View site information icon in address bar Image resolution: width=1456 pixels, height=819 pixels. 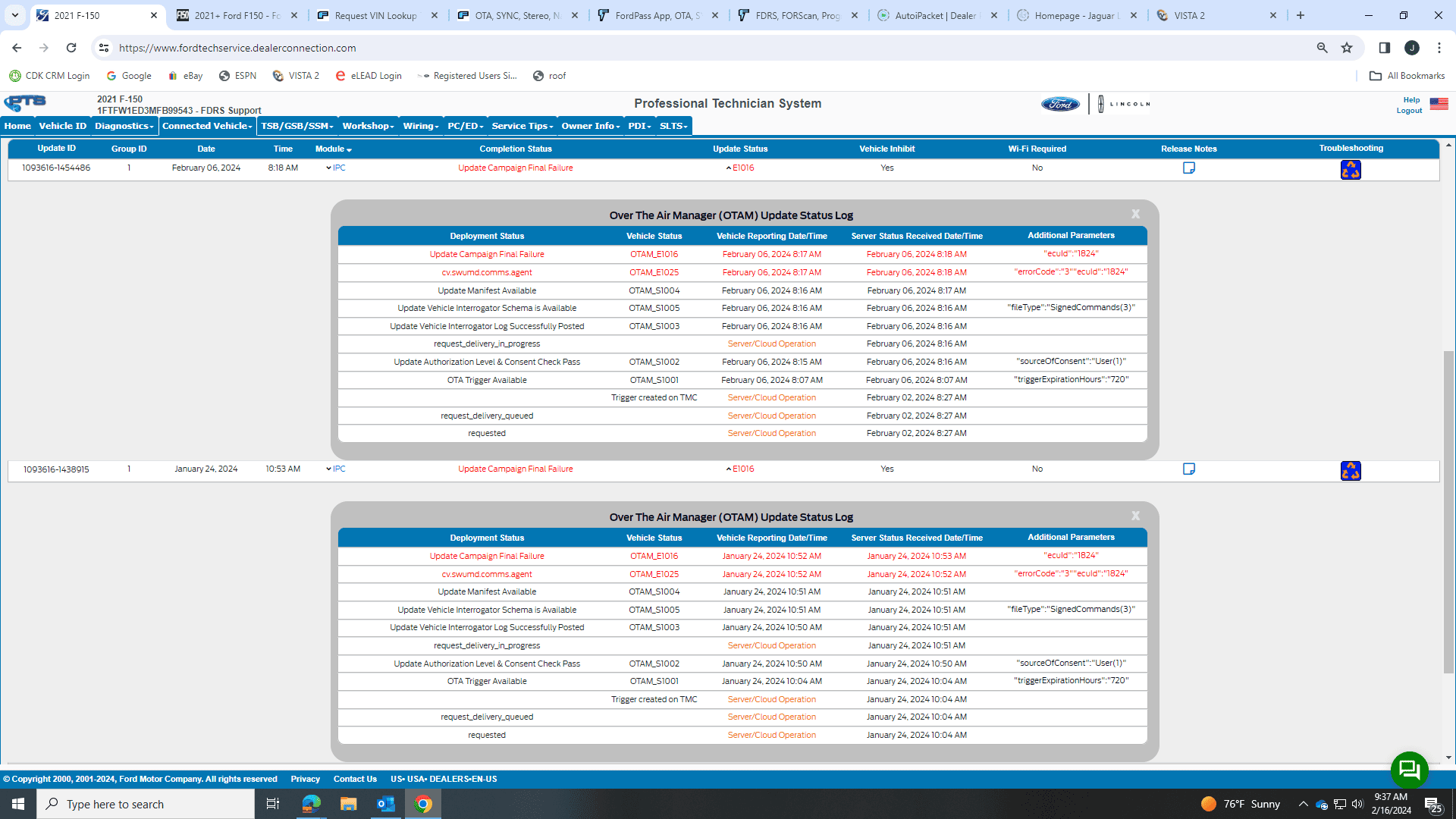click(x=104, y=48)
